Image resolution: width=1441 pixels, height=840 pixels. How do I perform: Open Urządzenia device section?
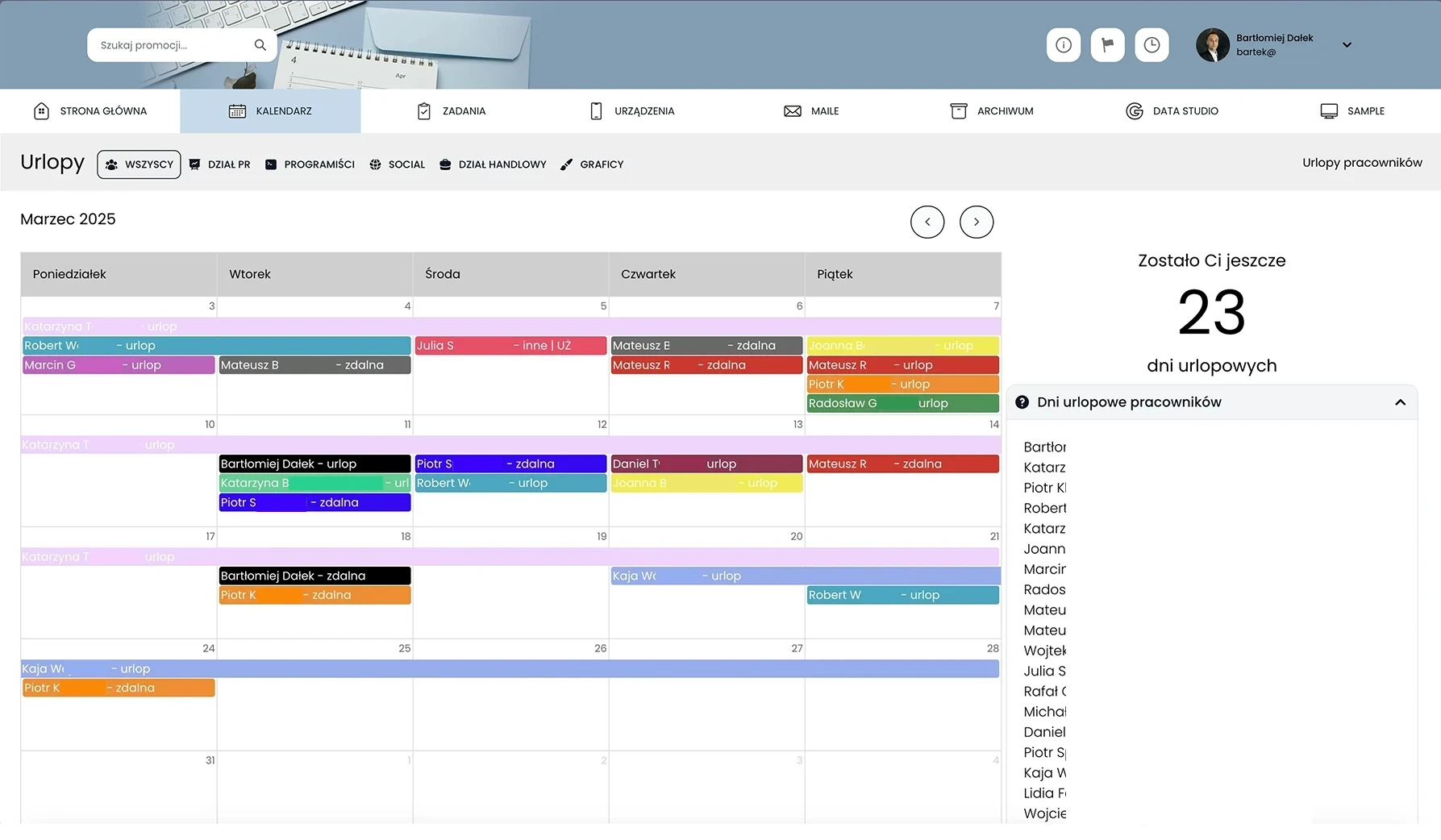point(632,111)
